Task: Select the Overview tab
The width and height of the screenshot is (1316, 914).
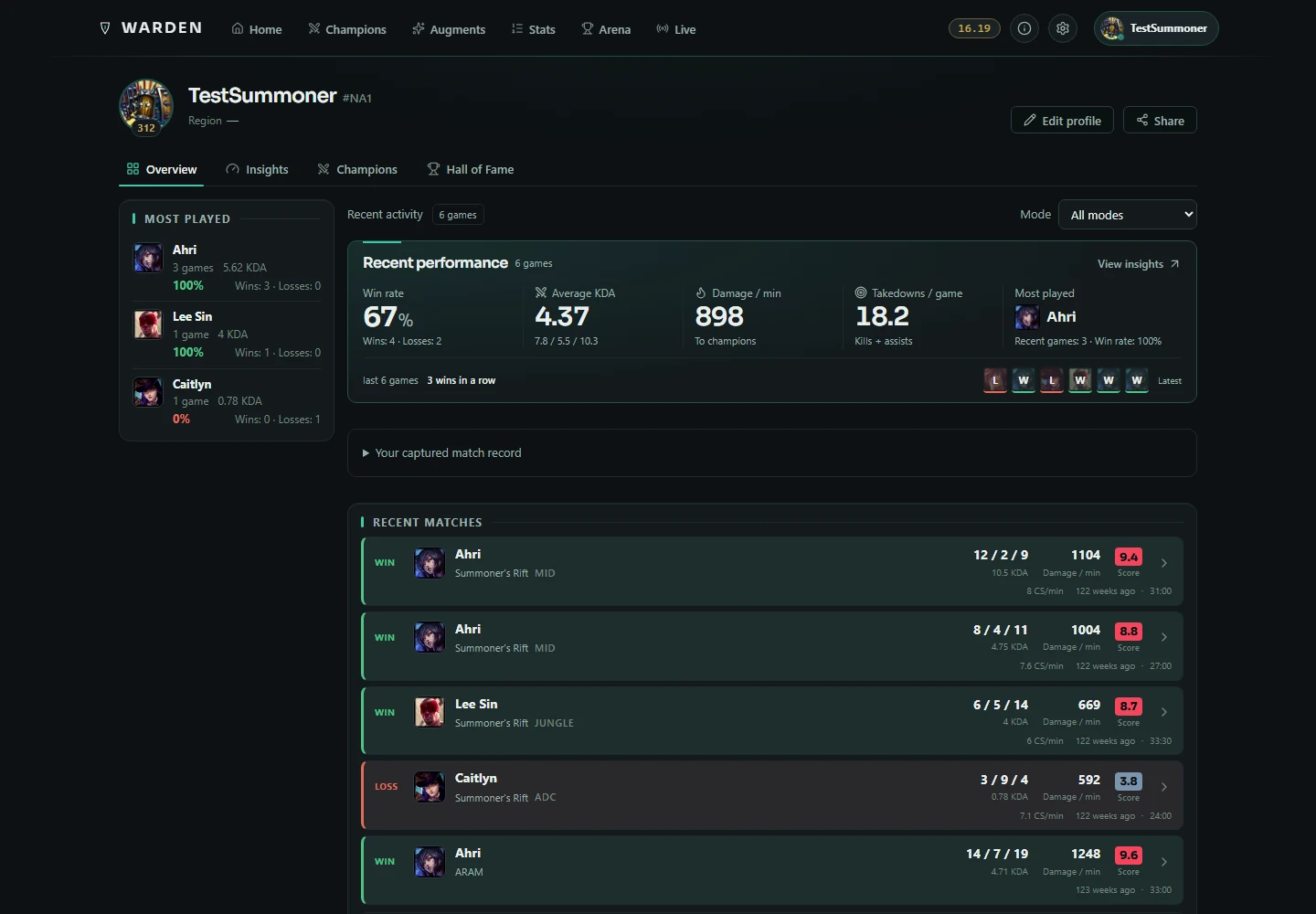Action: point(162,169)
